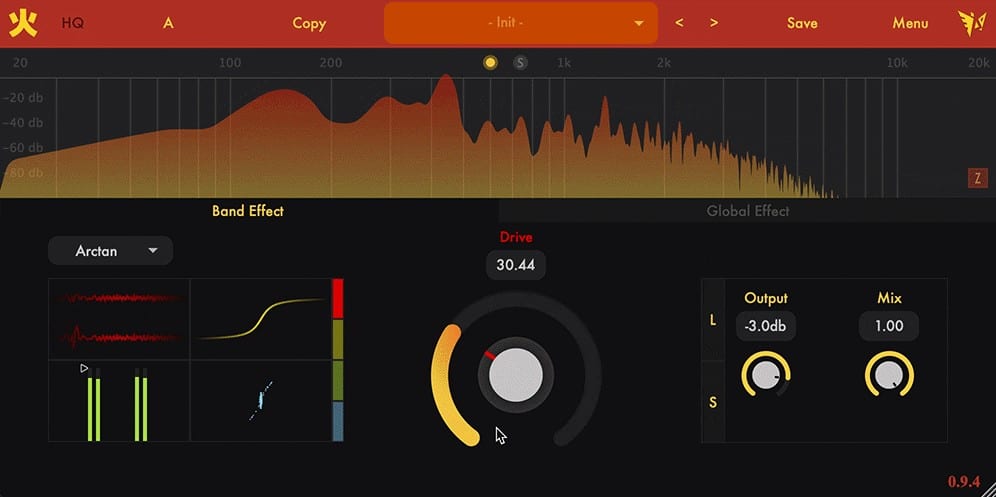Open the Init preset dropdown
Viewport: 996px width, 497px height.
click(x=520, y=23)
